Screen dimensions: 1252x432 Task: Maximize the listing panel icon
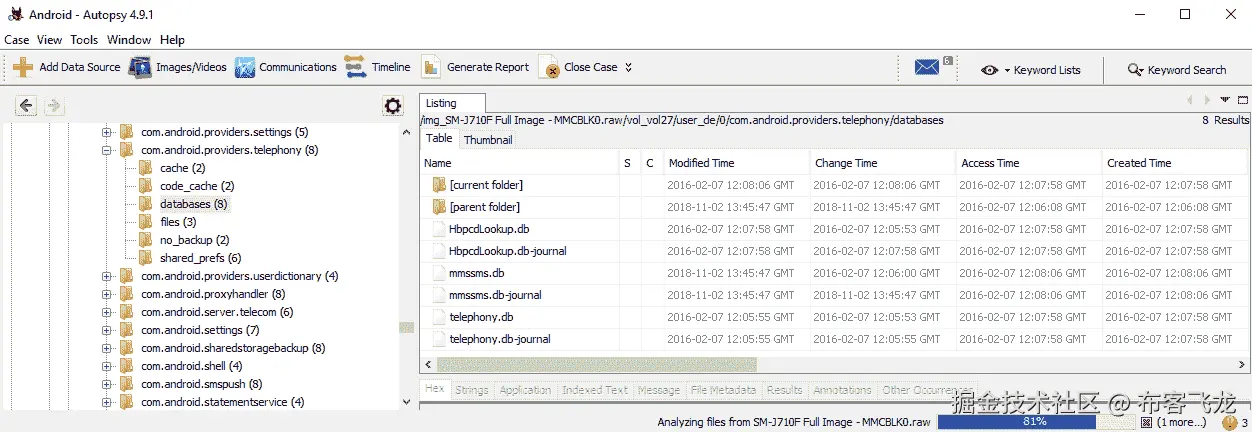(1242, 100)
